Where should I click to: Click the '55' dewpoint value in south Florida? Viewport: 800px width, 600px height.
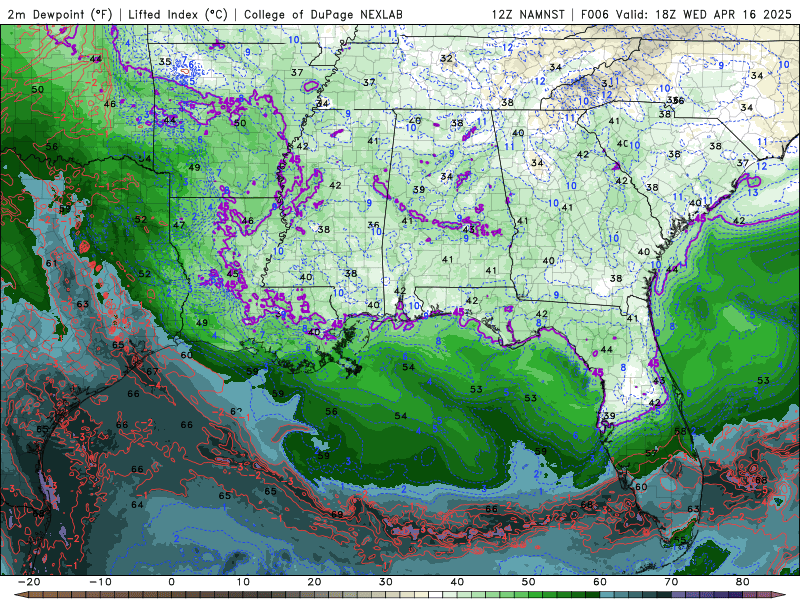680,539
